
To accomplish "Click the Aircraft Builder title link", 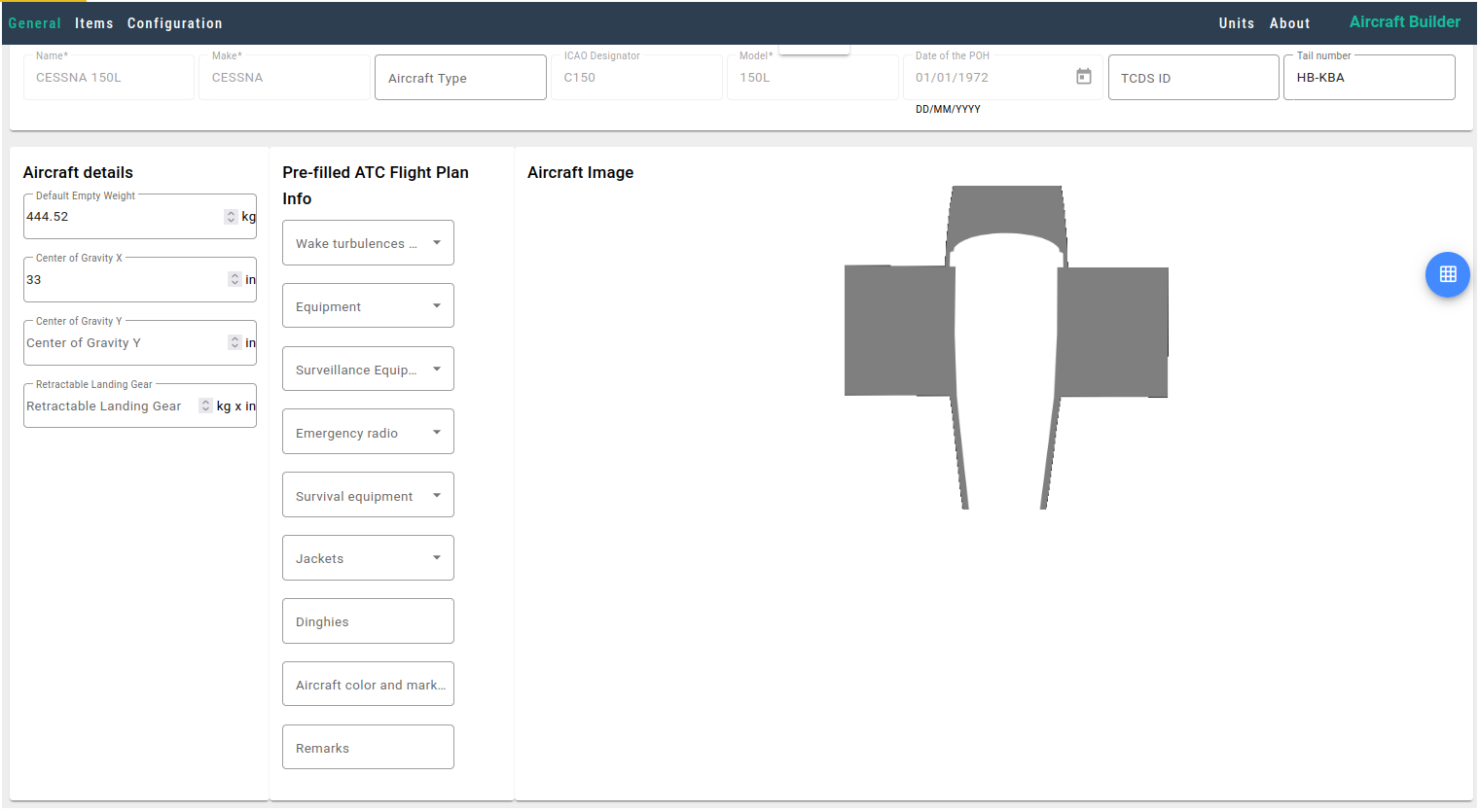I will [x=1404, y=21].
